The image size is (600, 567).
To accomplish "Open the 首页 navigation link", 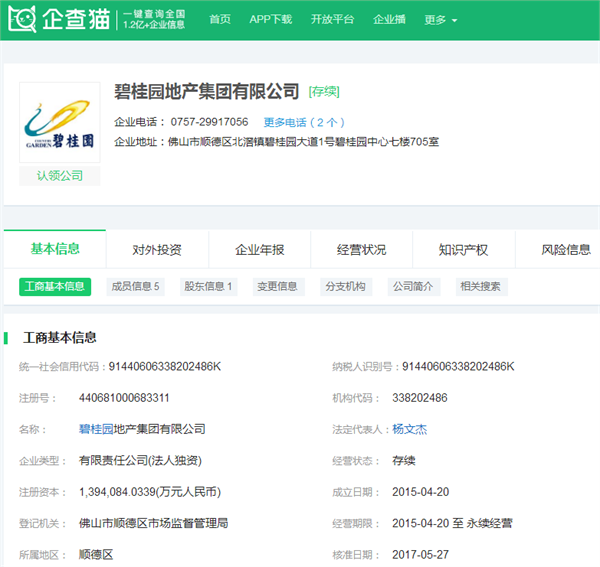I will (220, 19).
